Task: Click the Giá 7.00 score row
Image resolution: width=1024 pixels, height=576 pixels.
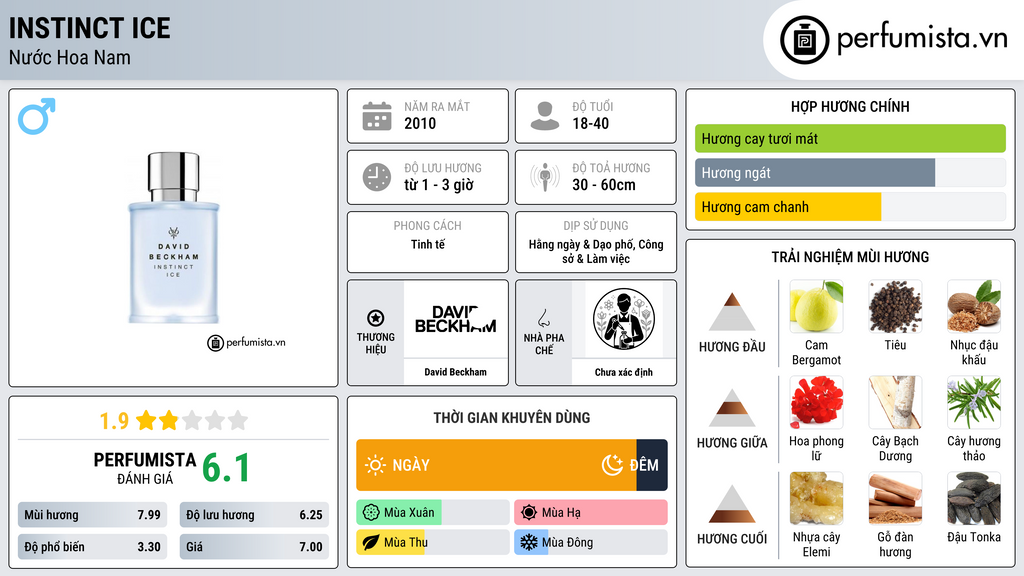Action: [x=254, y=547]
